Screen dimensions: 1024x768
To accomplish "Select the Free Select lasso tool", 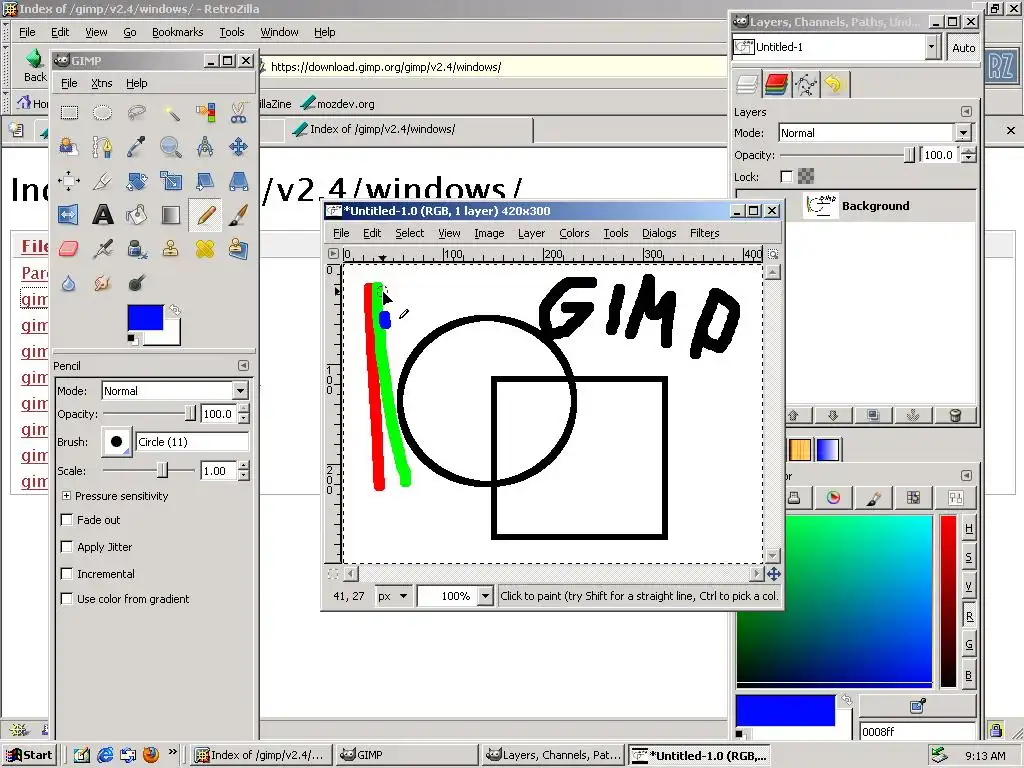I will [x=136, y=113].
